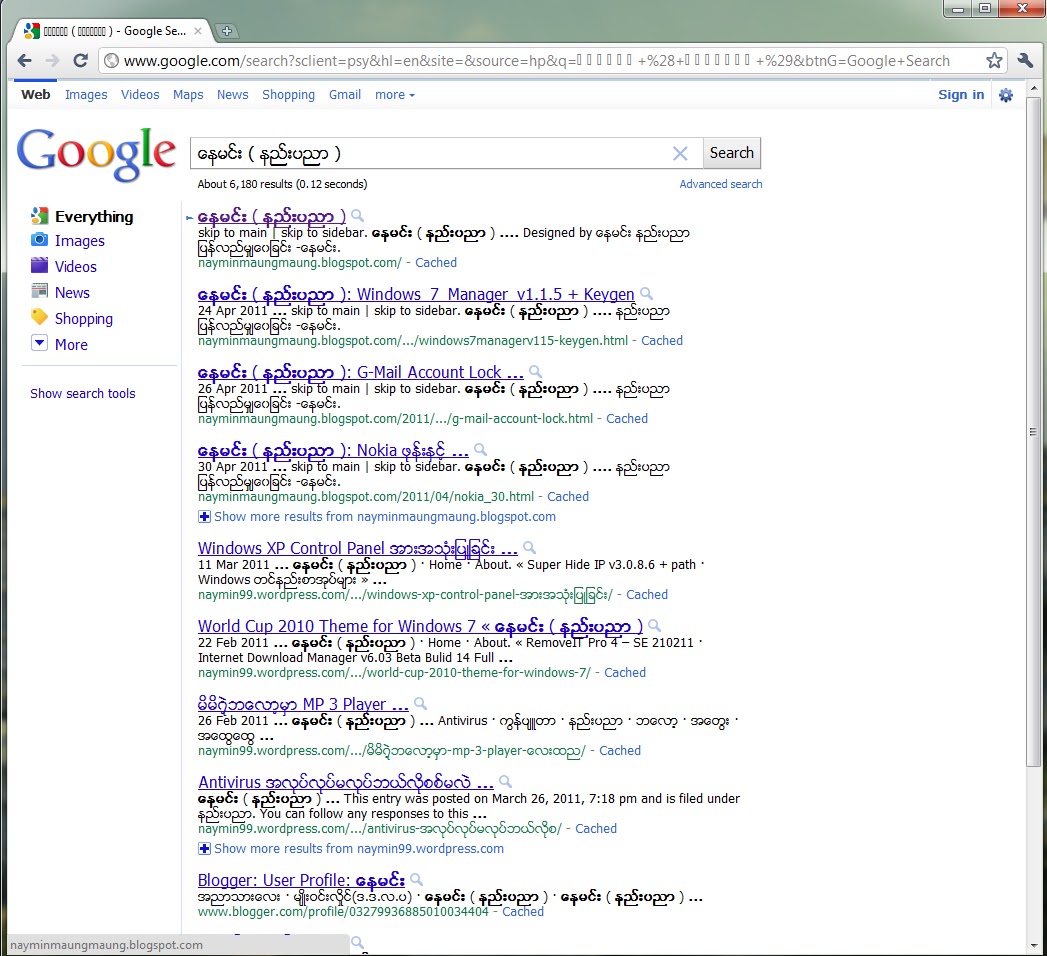Open Advanced search link

720,184
